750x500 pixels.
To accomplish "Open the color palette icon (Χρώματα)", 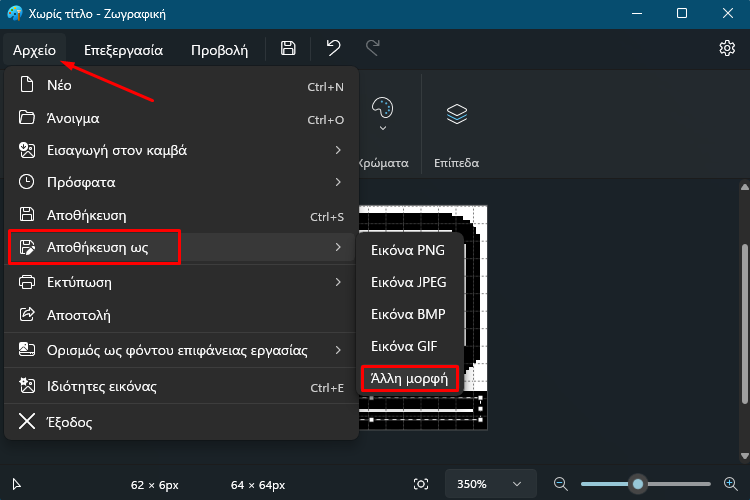I will [383, 108].
